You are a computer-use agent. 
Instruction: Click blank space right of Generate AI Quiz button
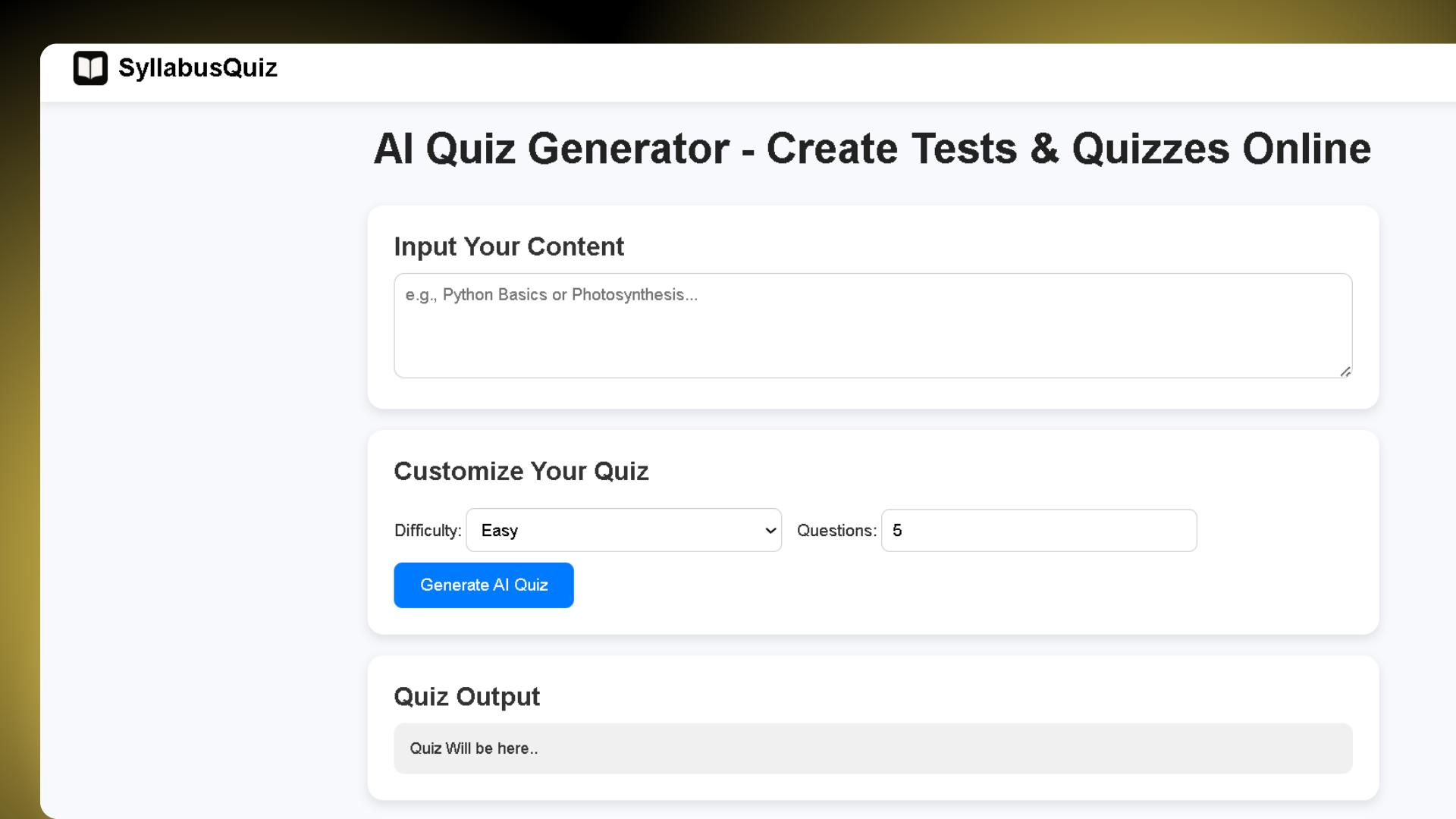[910, 585]
